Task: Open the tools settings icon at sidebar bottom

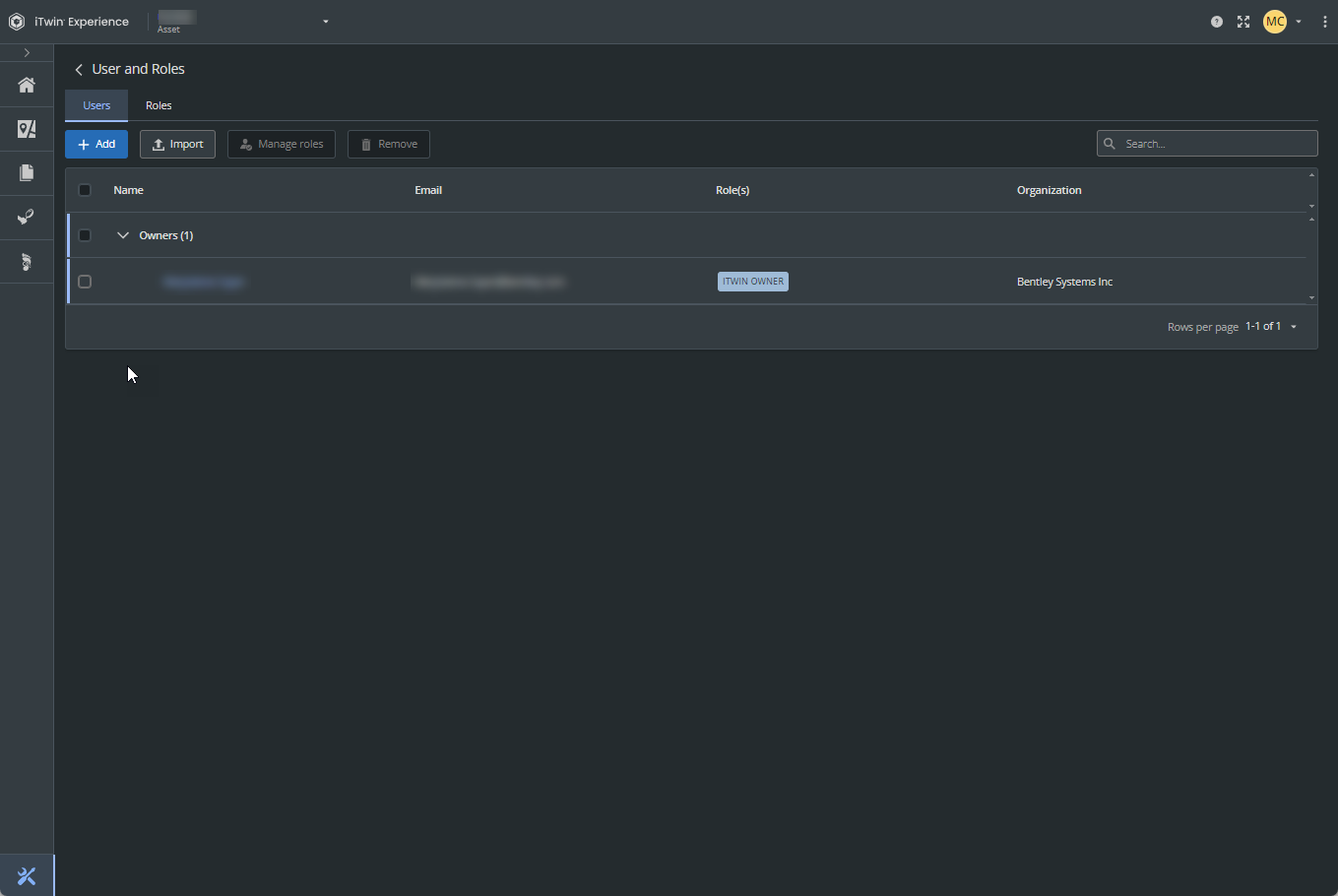Action: 27,875
